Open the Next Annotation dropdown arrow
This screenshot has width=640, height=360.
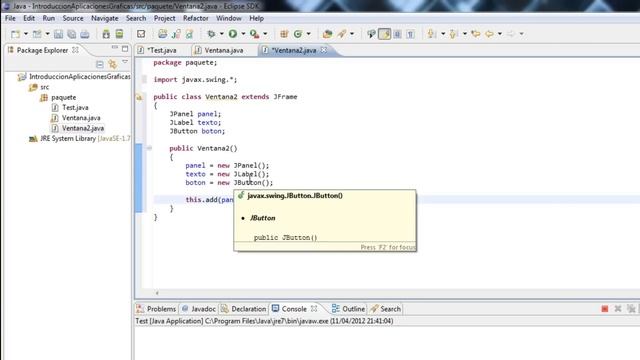coord(443,34)
